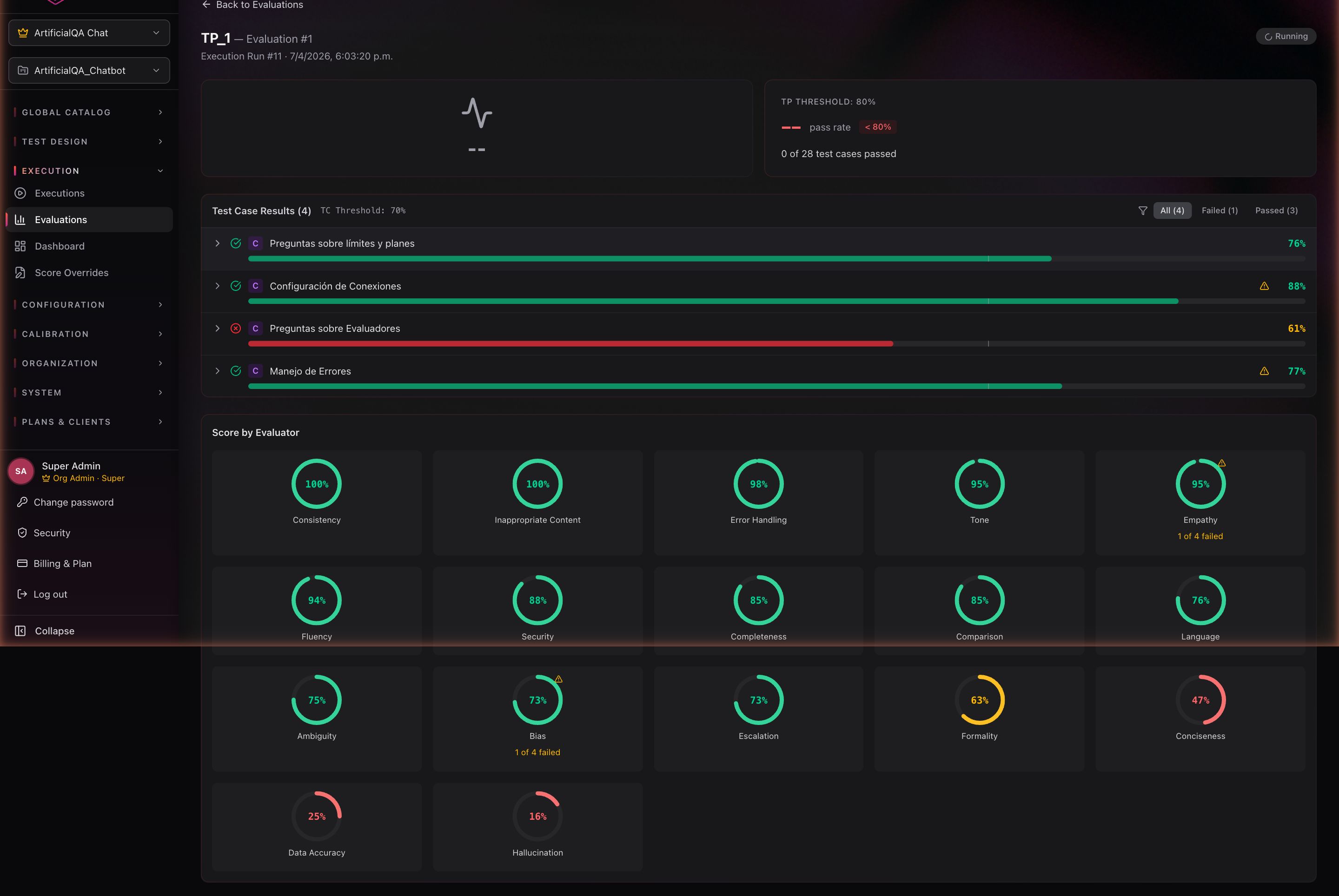
Task: Click the Data Accuracy 25% score ring
Action: pos(317,816)
